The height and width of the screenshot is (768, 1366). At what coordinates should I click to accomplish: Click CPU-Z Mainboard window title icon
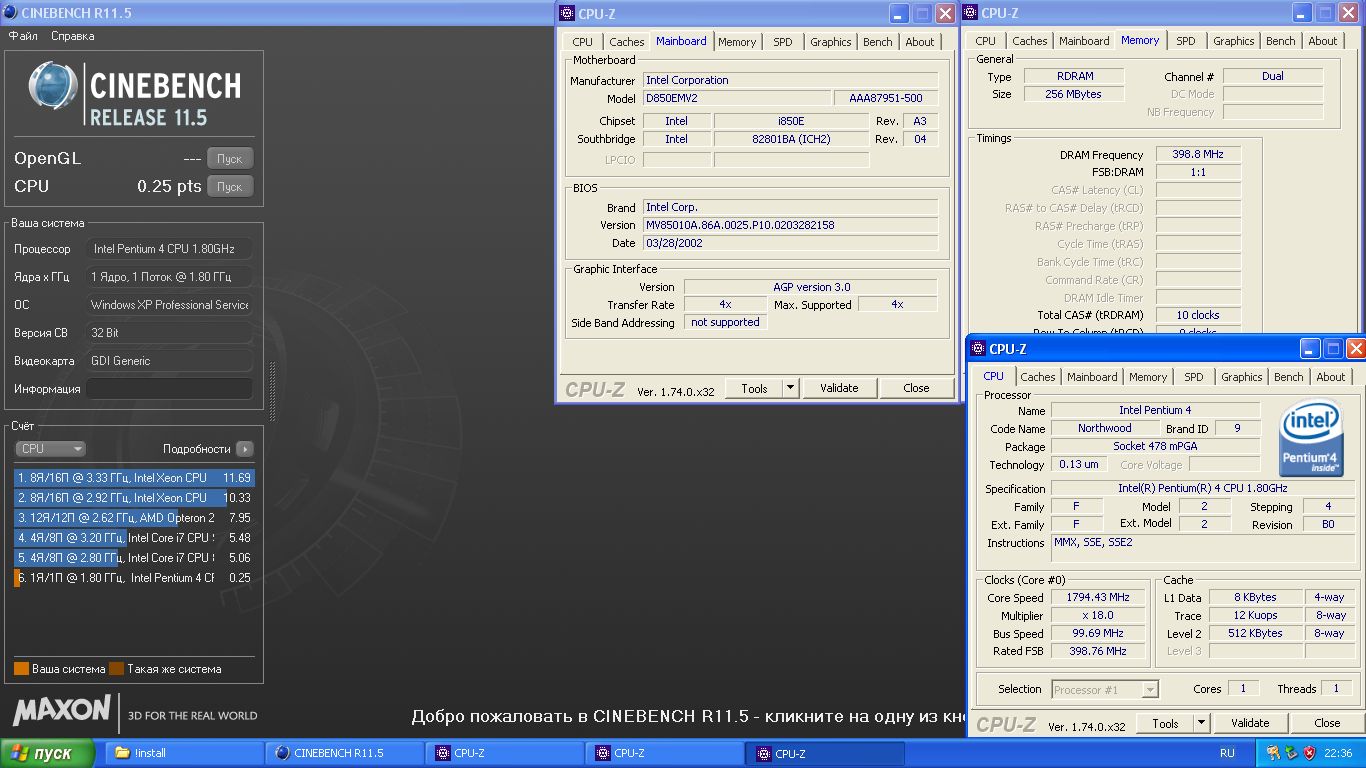coord(567,13)
